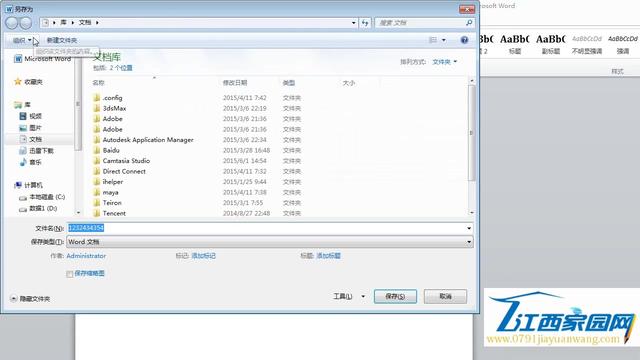Open Xunlei Downloads (迅雷下载) library
Viewport: 640px width, 360px height.
coord(36,151)
